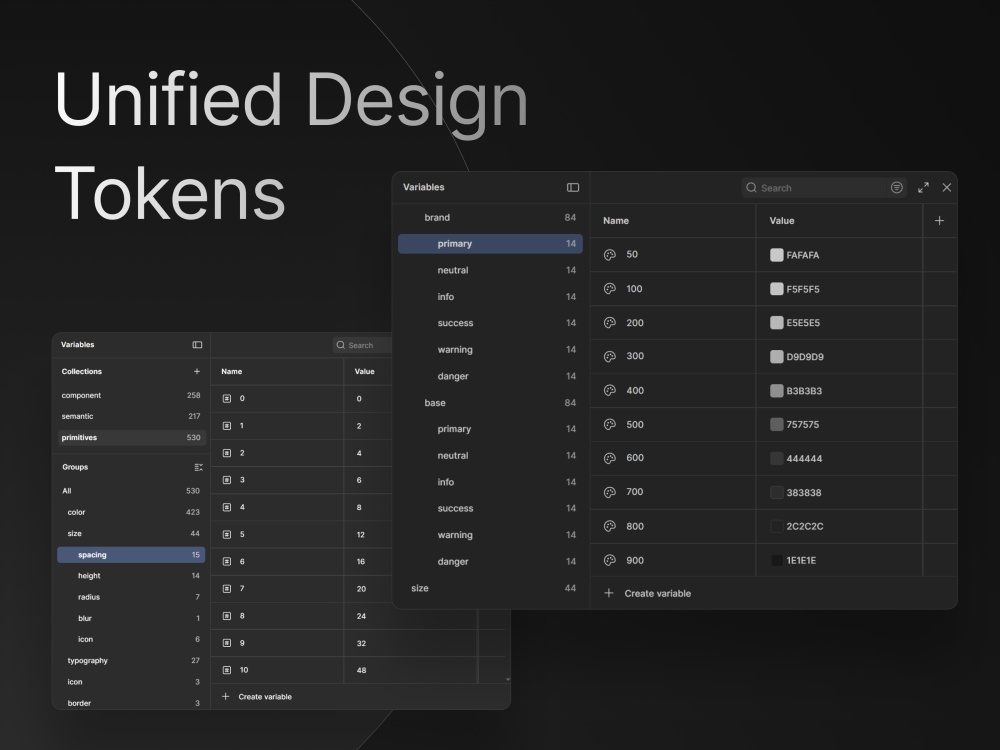Click Create variable in back window
The height and width of the screenshot is (750, 1000).
point(256,696)
